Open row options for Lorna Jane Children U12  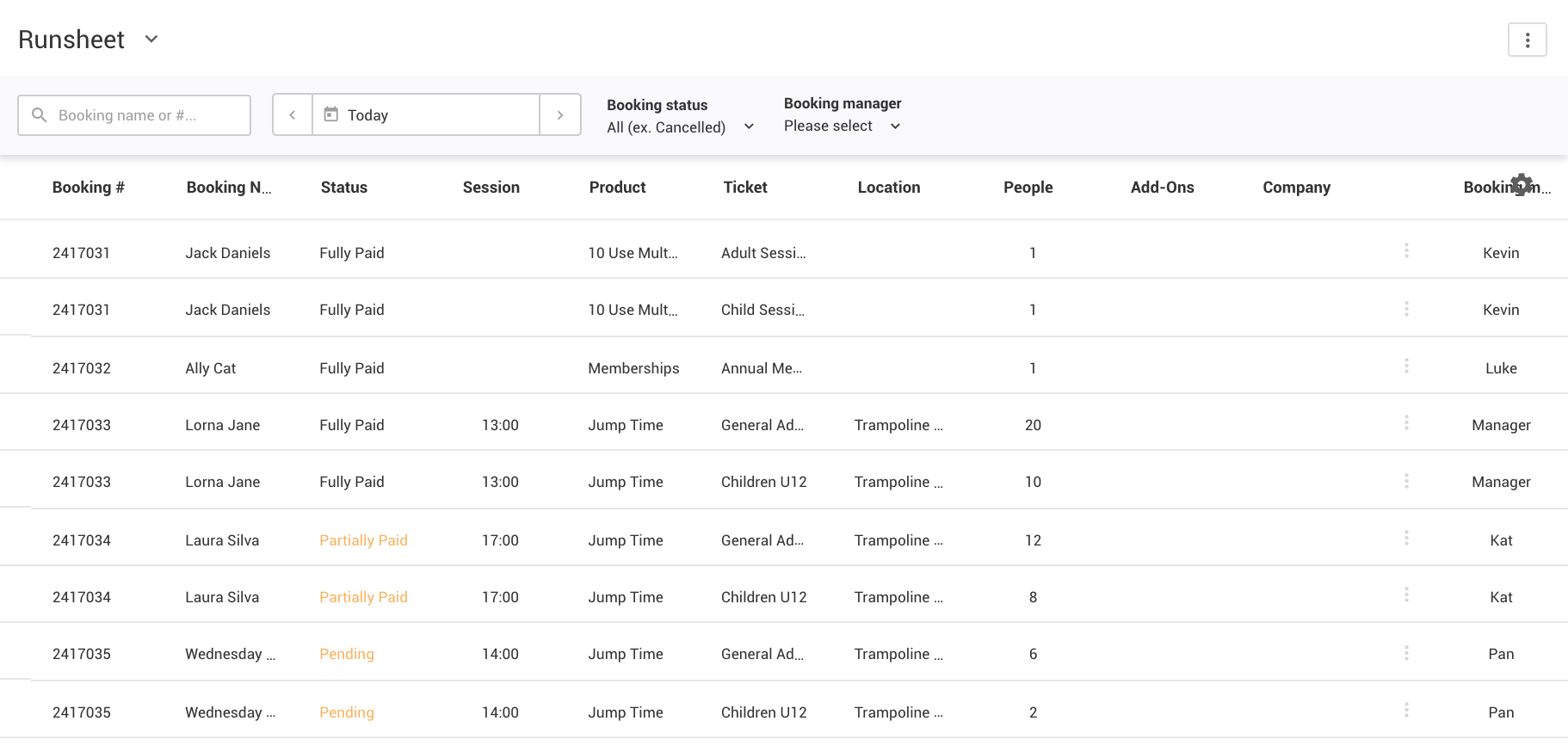click(x=1406, y=480)
